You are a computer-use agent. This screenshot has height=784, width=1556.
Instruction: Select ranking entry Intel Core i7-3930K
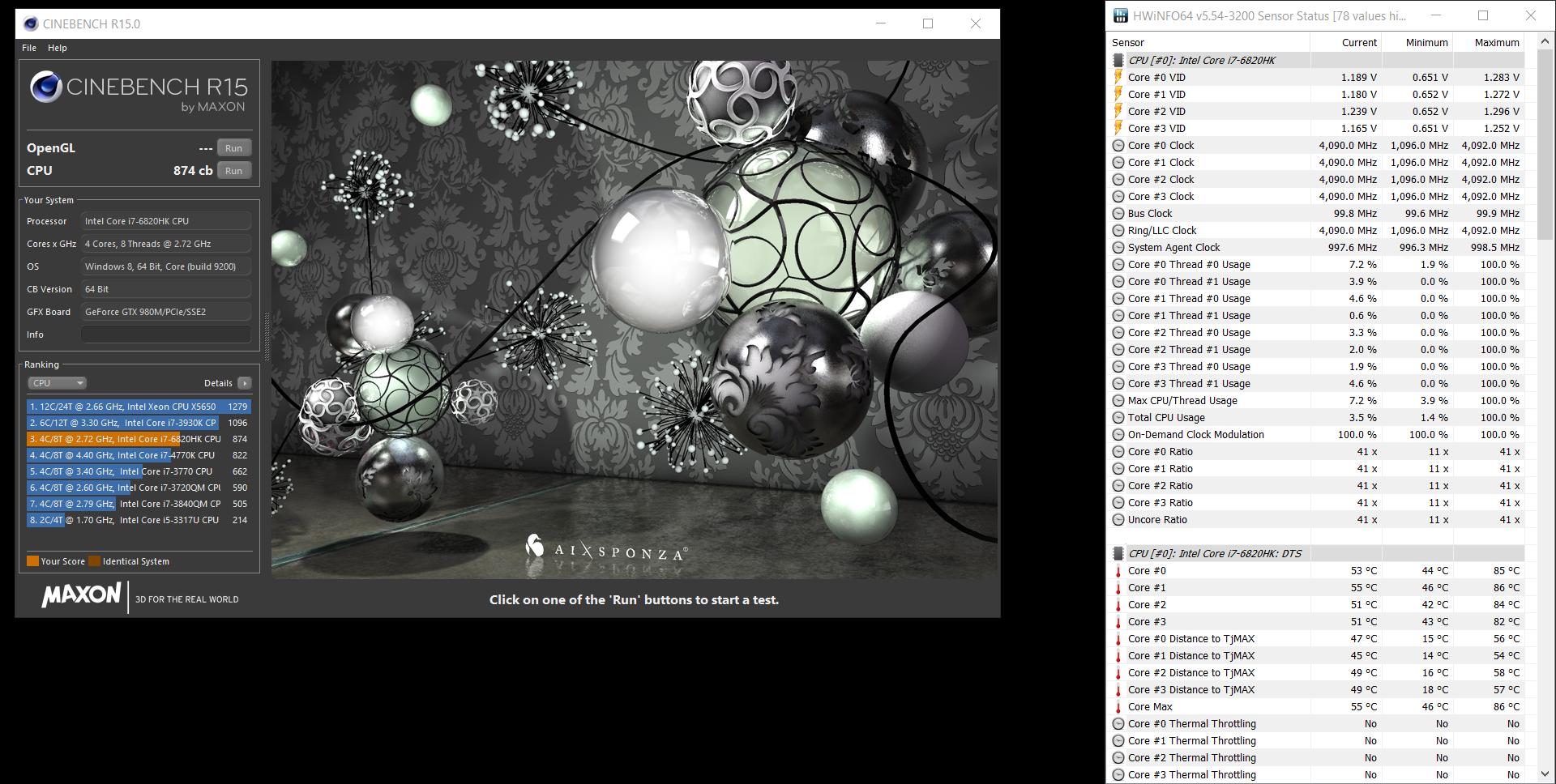(139, 423)
